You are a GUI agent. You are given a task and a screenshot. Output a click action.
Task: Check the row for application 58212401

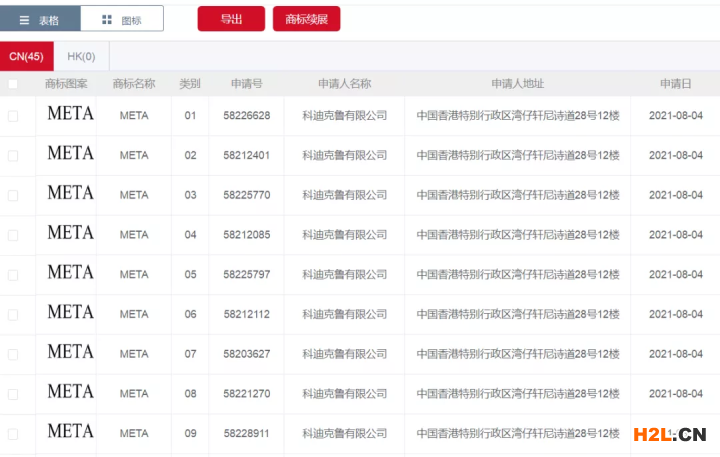click(x=13, y=156)
